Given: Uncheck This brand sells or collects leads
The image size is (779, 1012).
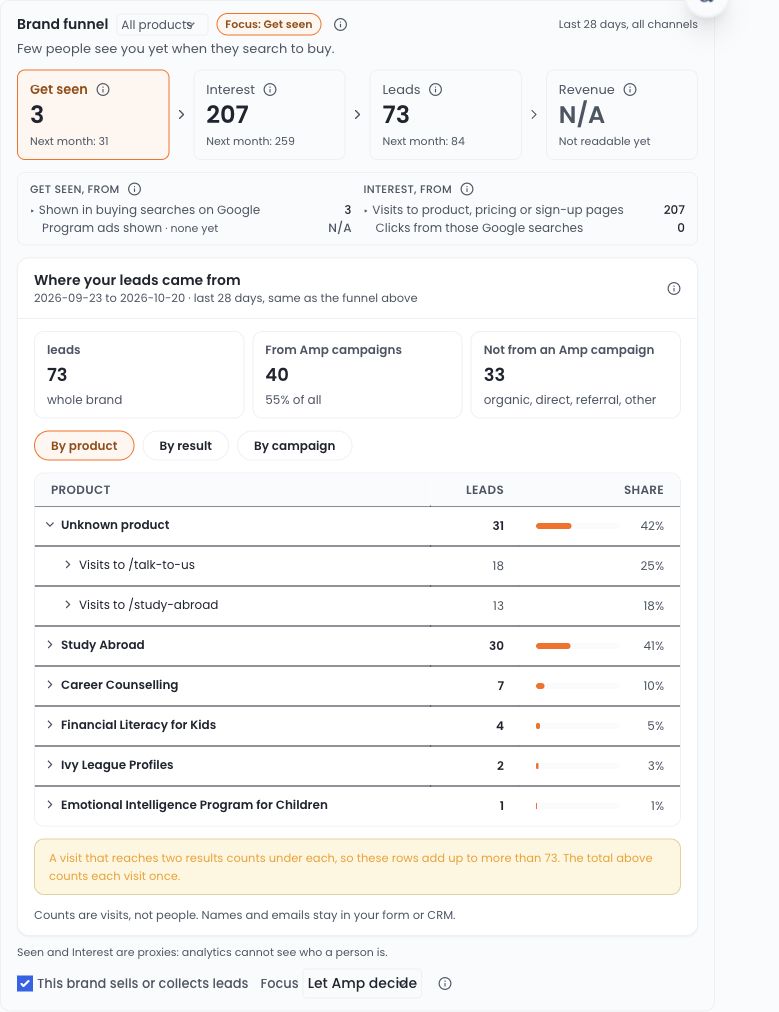Looking at the screenshot, I should 25,984.
